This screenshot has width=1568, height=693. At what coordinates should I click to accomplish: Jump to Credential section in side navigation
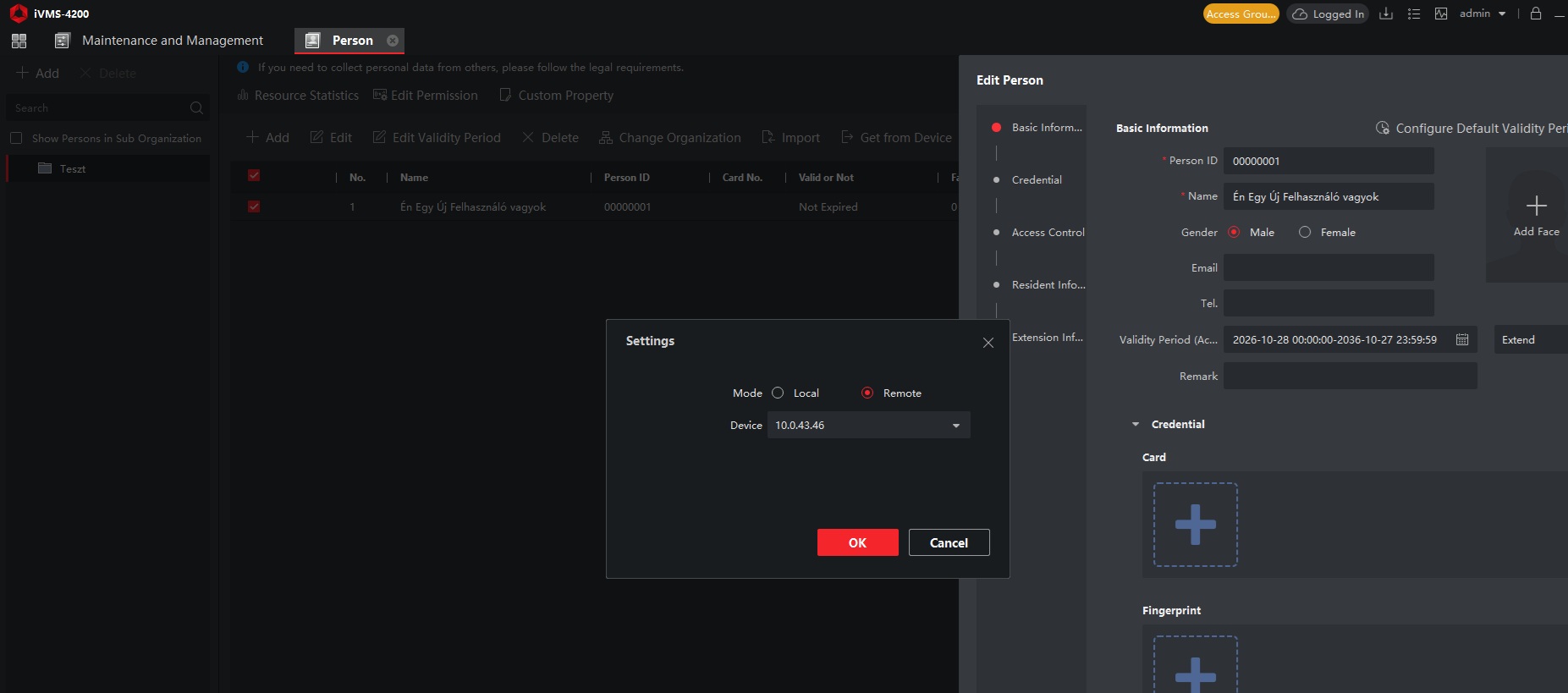[1037, 179]
